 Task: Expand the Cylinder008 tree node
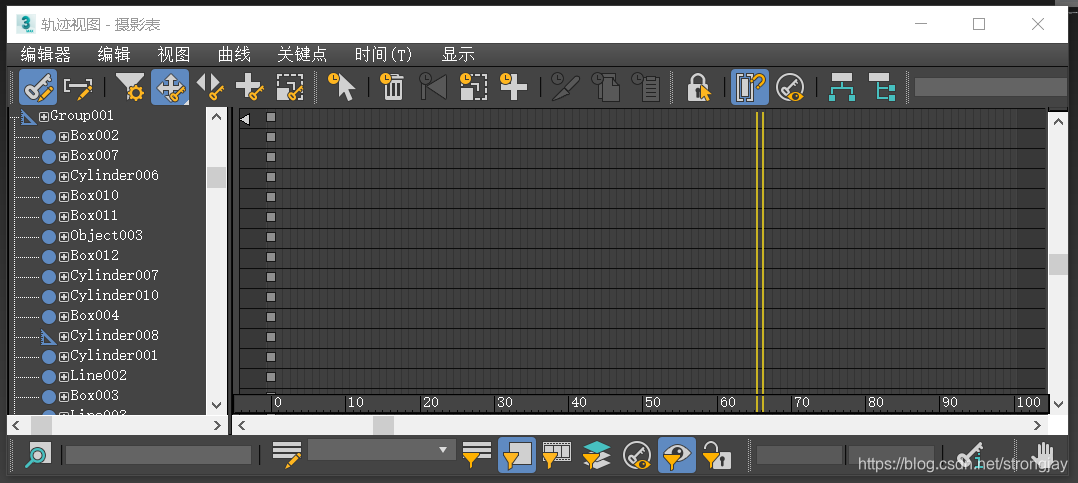[64, 336]
